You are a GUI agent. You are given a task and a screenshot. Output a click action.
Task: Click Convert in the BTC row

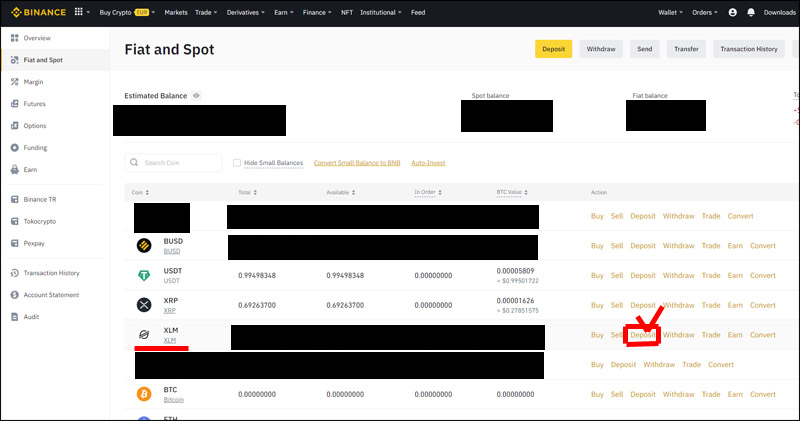[x=763, y=394]
